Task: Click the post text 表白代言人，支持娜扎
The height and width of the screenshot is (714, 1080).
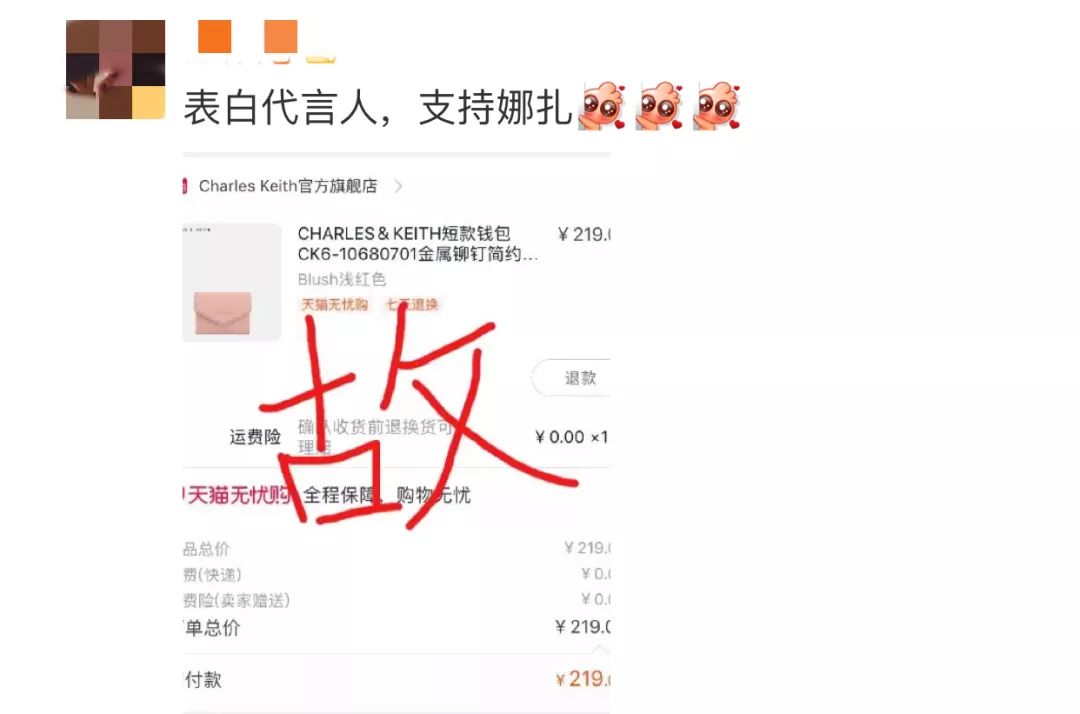Action: (x=378, y=108)
